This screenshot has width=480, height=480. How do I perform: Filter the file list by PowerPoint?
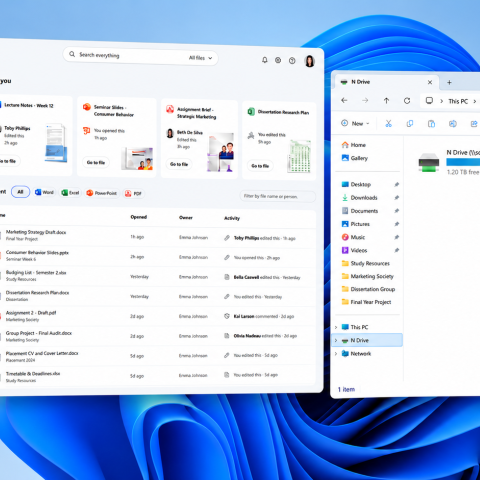click(101, 193)
